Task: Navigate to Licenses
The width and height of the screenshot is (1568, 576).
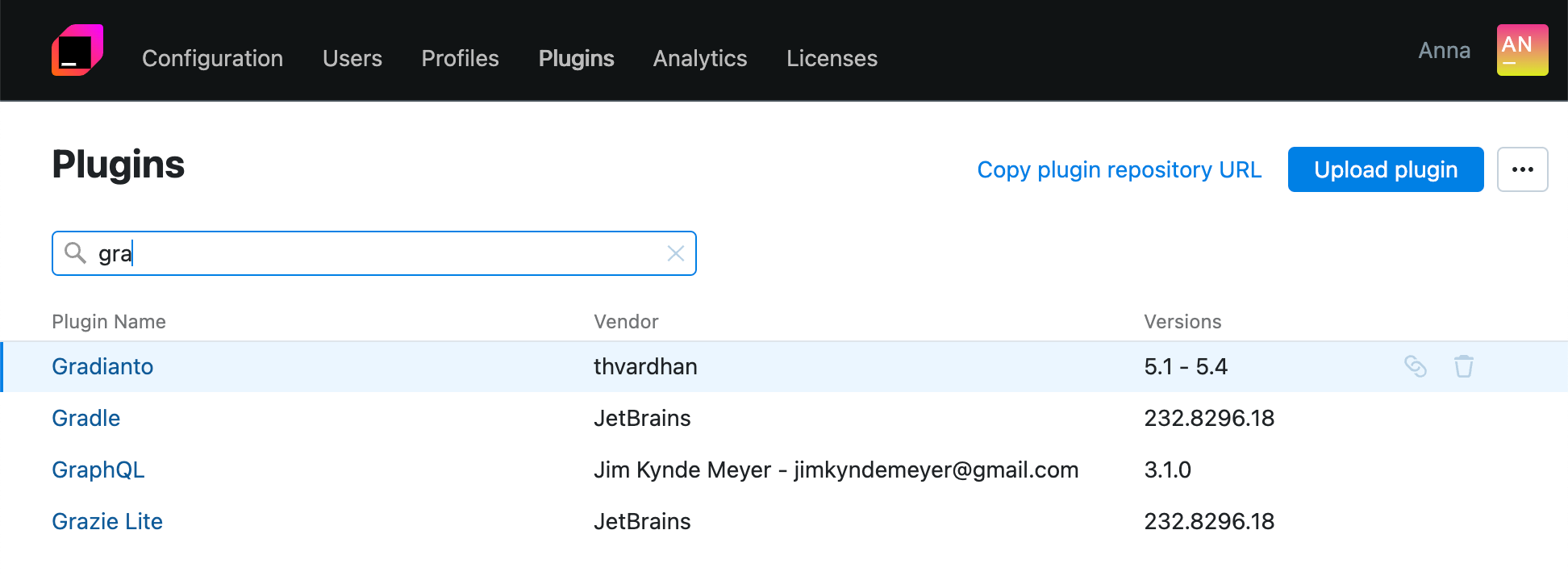Action: [x=832, y=58]
